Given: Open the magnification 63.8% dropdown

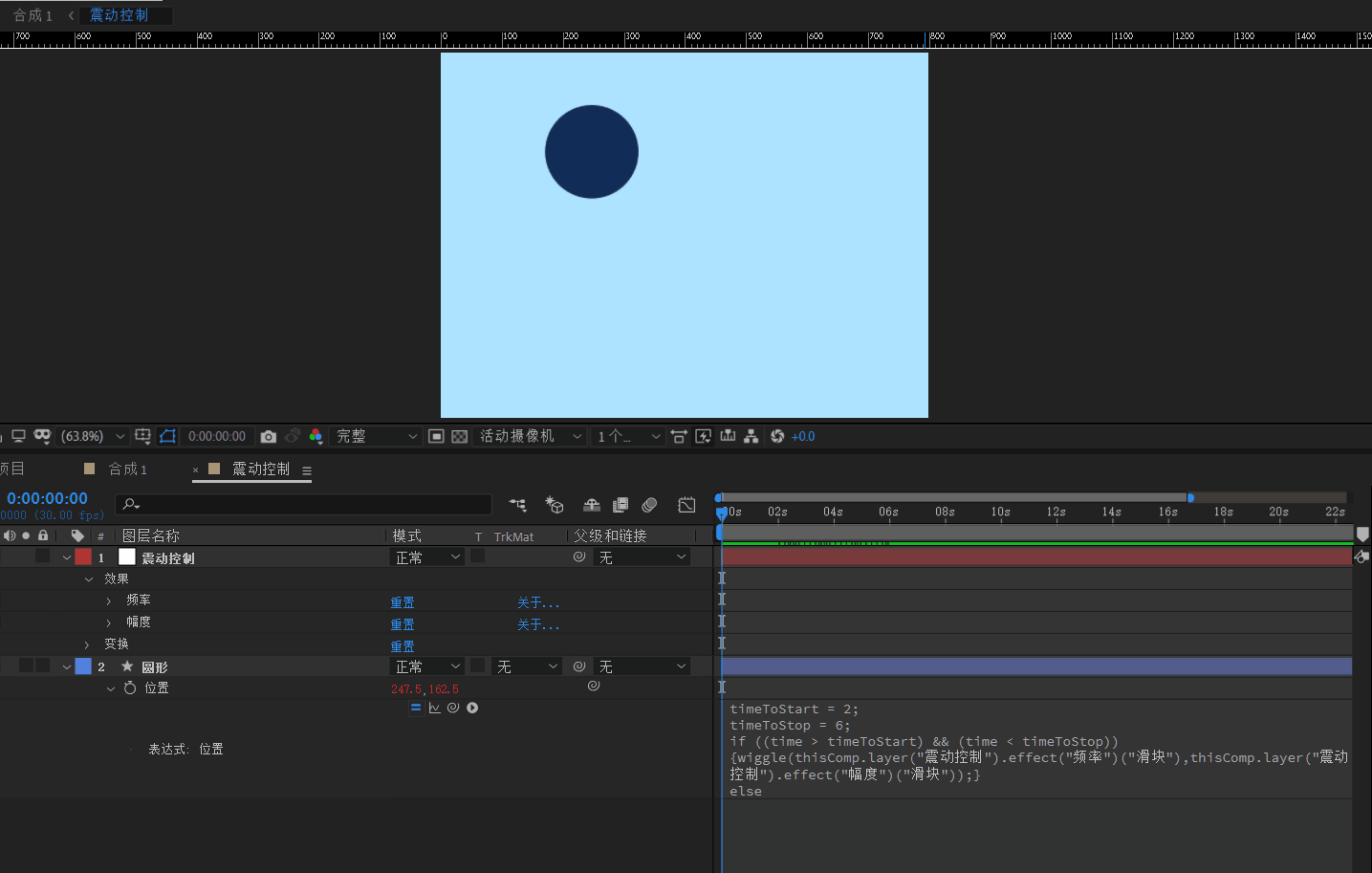Looking at the screenshot, I should [x=93, y=436].
